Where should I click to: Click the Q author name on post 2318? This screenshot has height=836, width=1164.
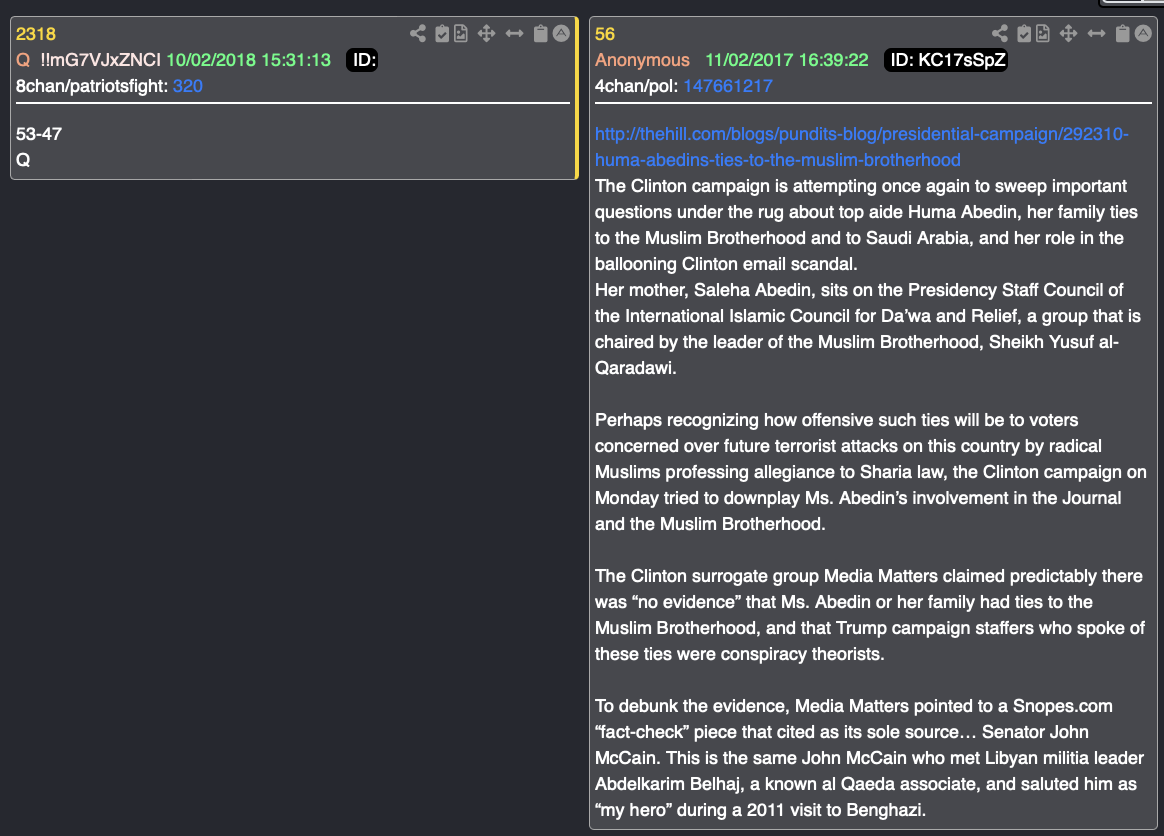click(x=23, y=60)
